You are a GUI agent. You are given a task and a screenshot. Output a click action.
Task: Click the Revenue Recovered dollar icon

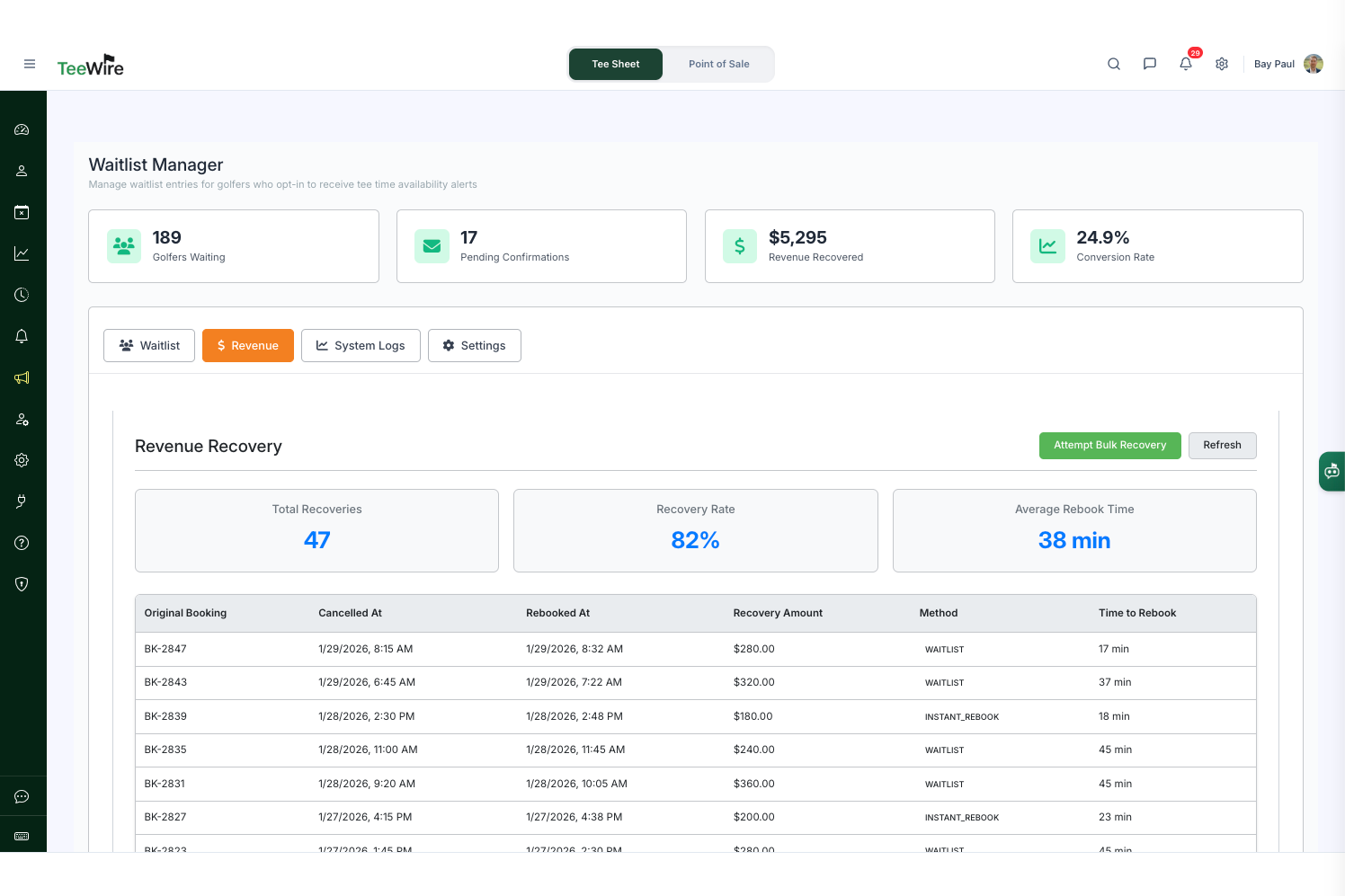pos(740,246)
